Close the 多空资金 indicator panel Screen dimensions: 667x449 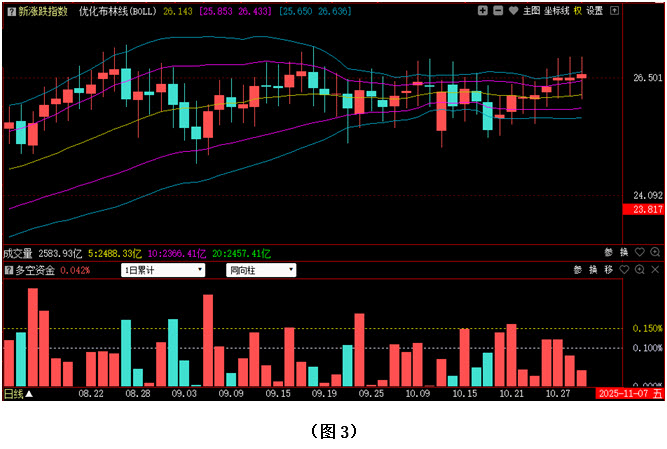(656, 270)
